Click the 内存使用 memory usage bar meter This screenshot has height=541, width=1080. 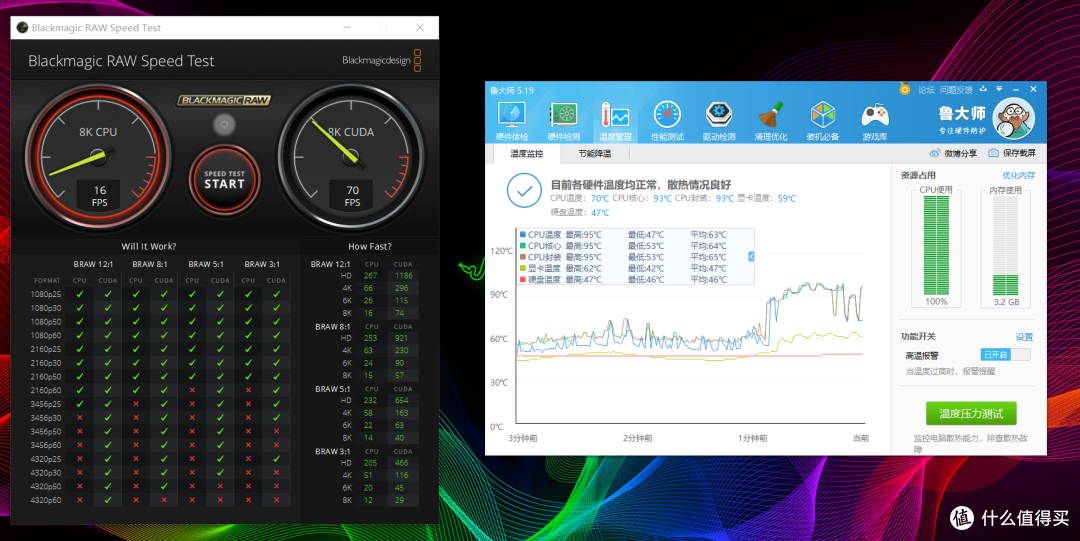(1006, 246)
